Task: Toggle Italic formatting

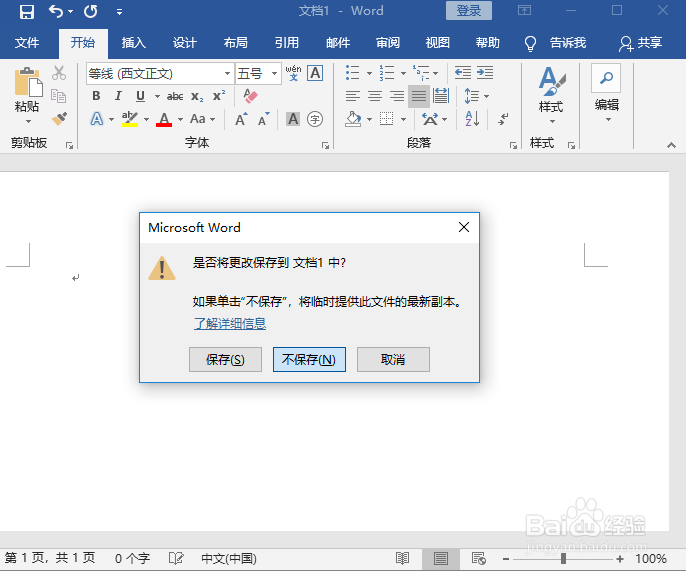Action: click(118, 96)
